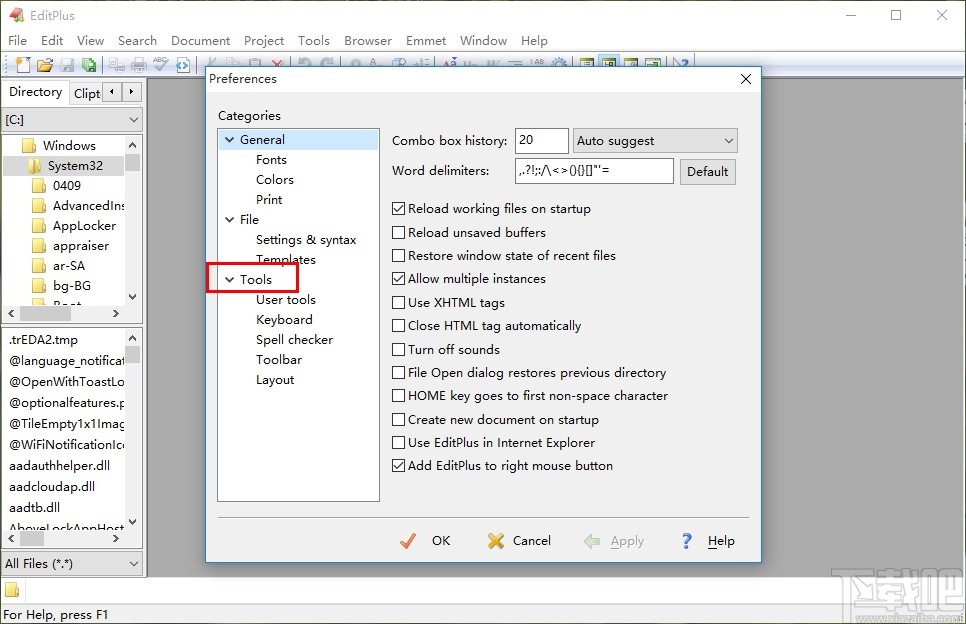Screen dimensions: 966x624
Task: Create a new document from the toolbar
Action: [x=22, y=64]
